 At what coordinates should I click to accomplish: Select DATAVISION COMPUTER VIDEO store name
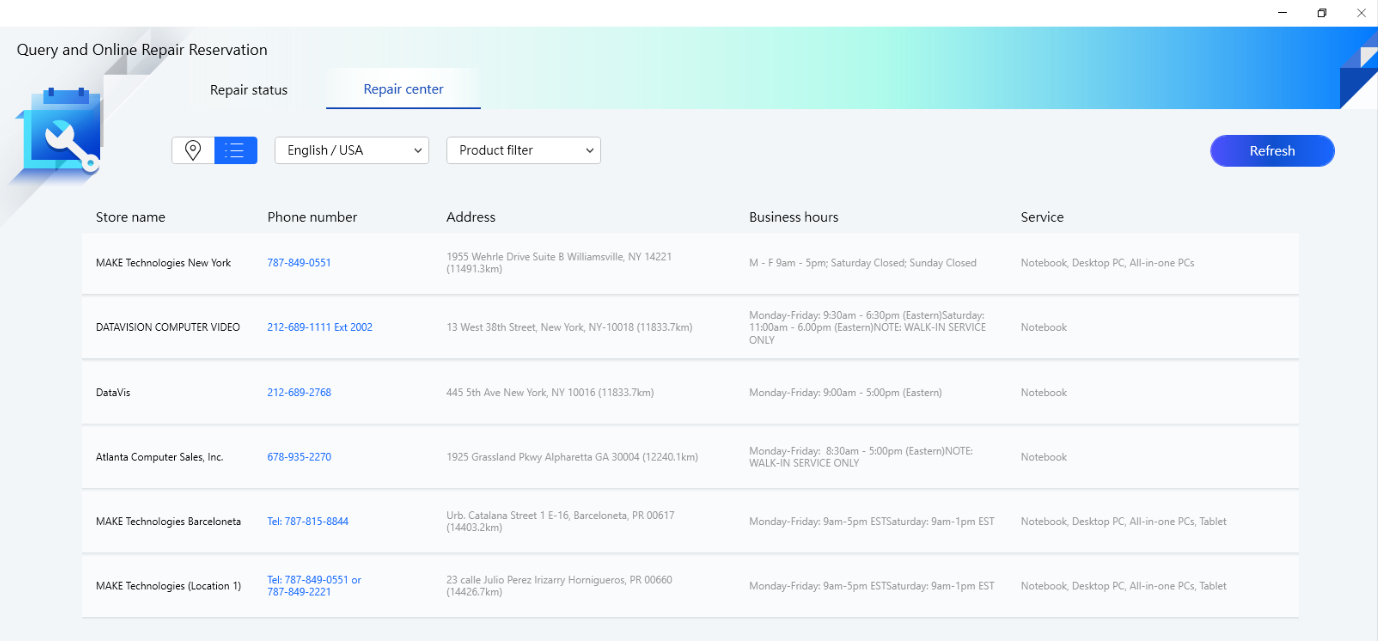point(168,327)
